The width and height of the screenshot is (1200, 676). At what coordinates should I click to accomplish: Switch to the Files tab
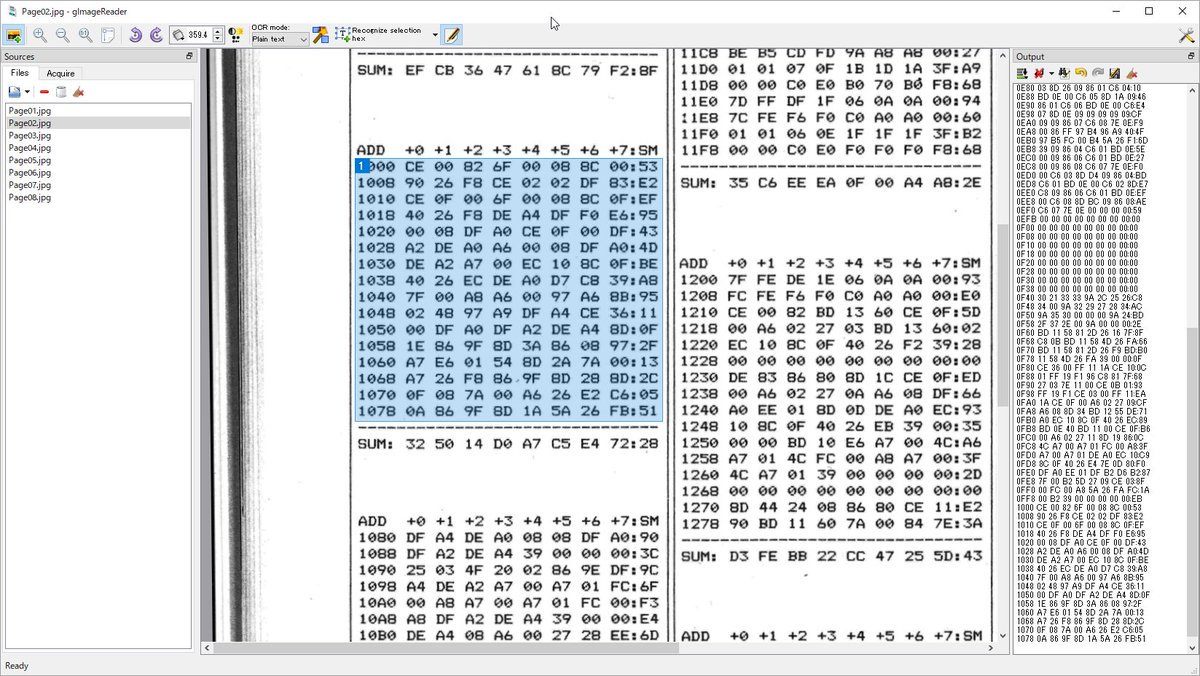(20, 73)
